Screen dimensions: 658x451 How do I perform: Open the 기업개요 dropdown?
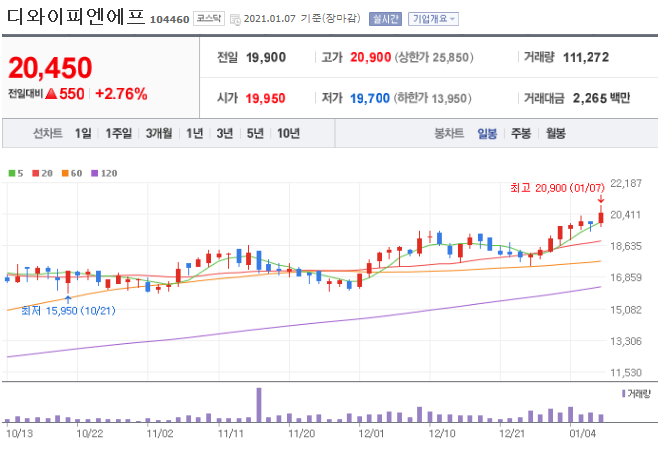pos(433,19)
